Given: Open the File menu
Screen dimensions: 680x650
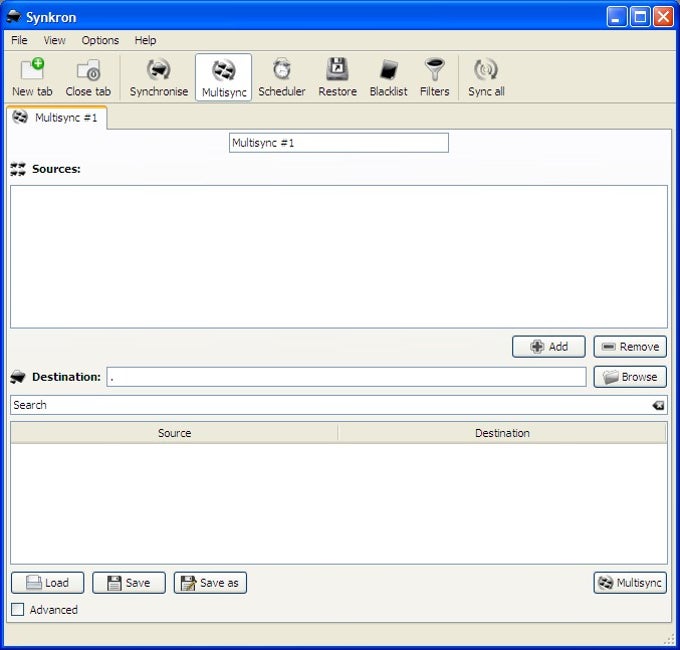Looking at the screenshot, I should (x=19, y=40).
